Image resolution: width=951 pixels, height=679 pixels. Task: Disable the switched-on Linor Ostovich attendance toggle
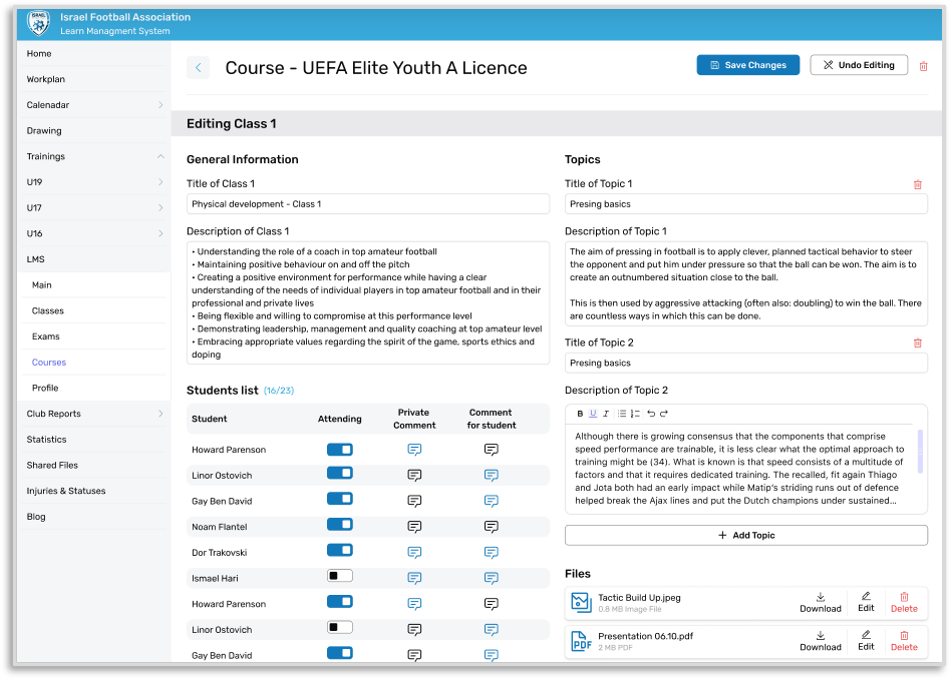pos(340,473)
